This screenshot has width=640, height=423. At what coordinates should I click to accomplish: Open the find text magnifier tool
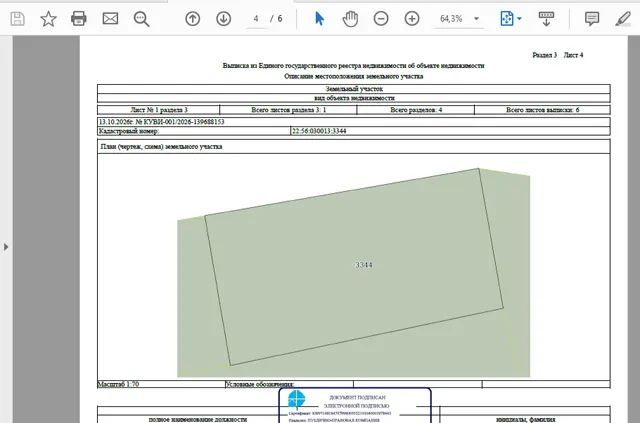click(x=141, y=19)
